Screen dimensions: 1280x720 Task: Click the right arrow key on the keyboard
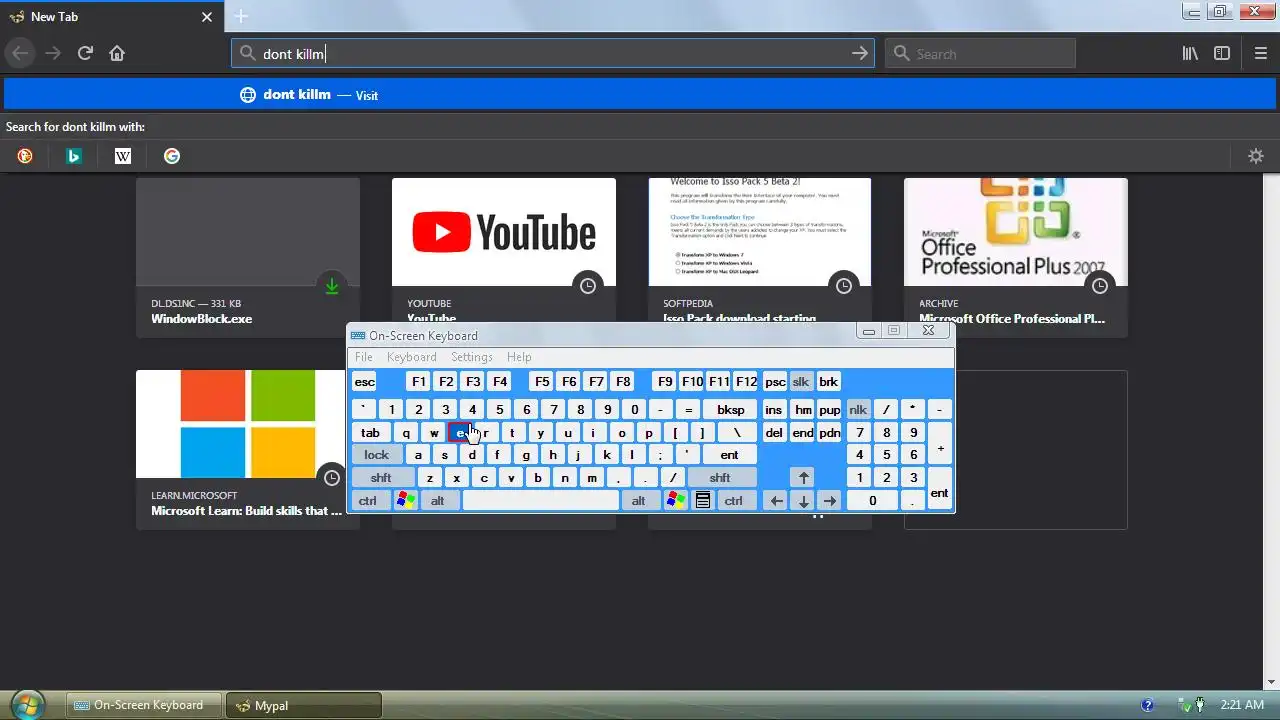click(830, 501)
